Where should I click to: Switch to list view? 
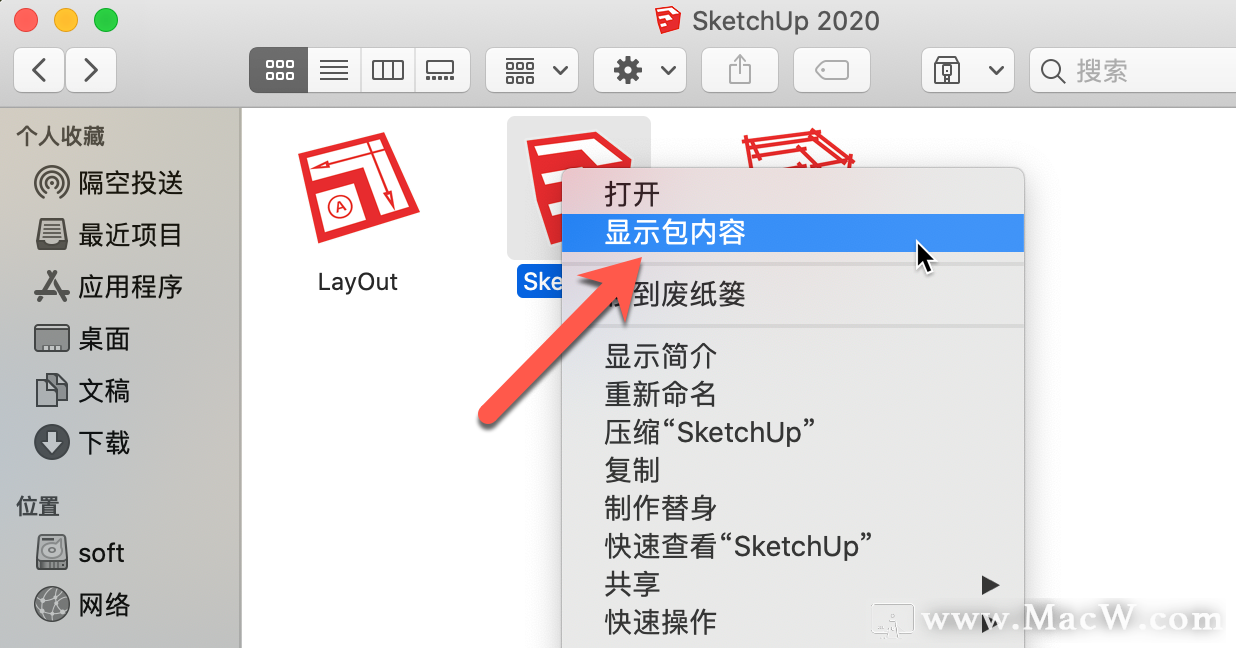(334, 70)
